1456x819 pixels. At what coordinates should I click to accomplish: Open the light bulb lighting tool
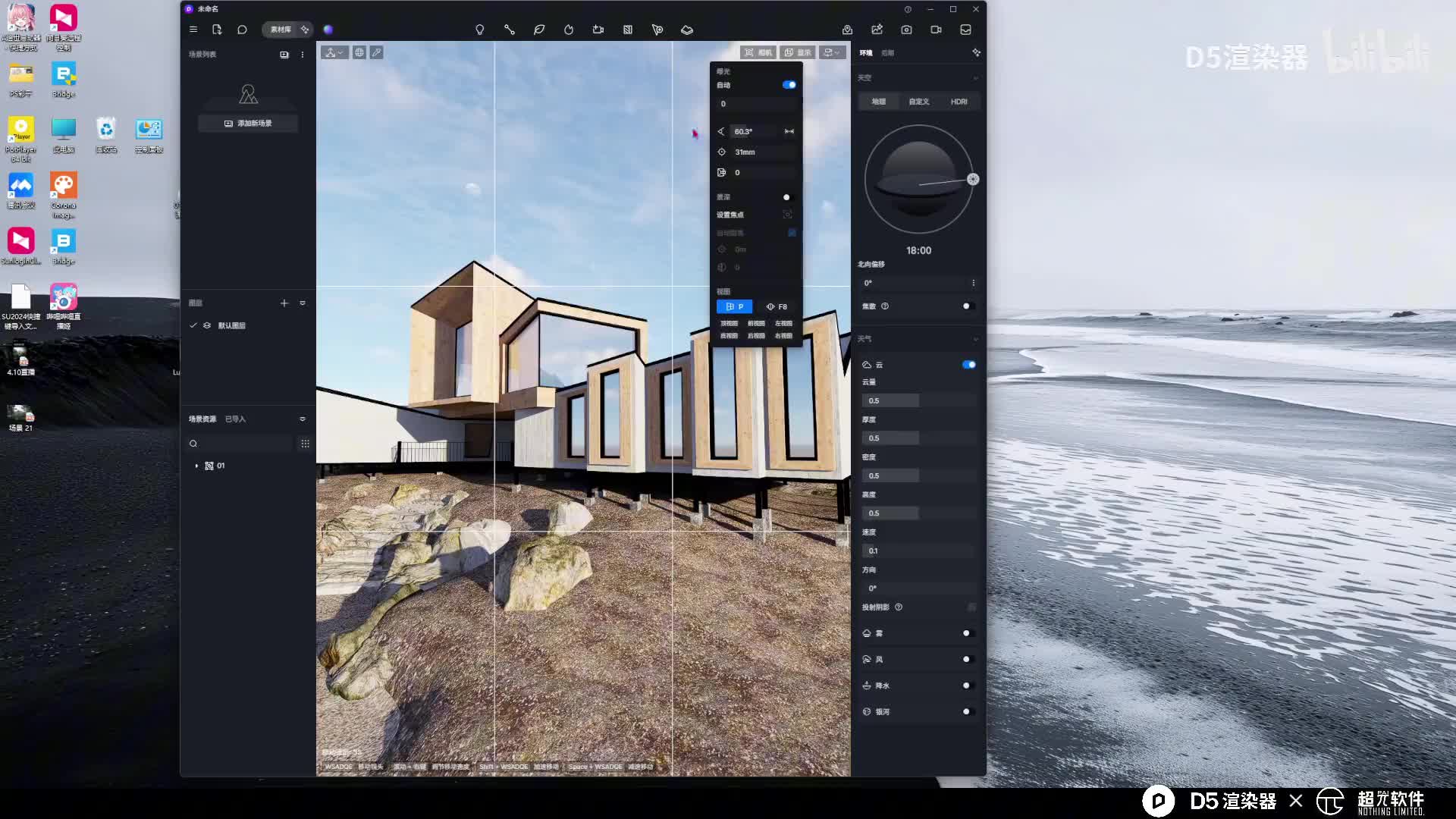coord(479,30)
